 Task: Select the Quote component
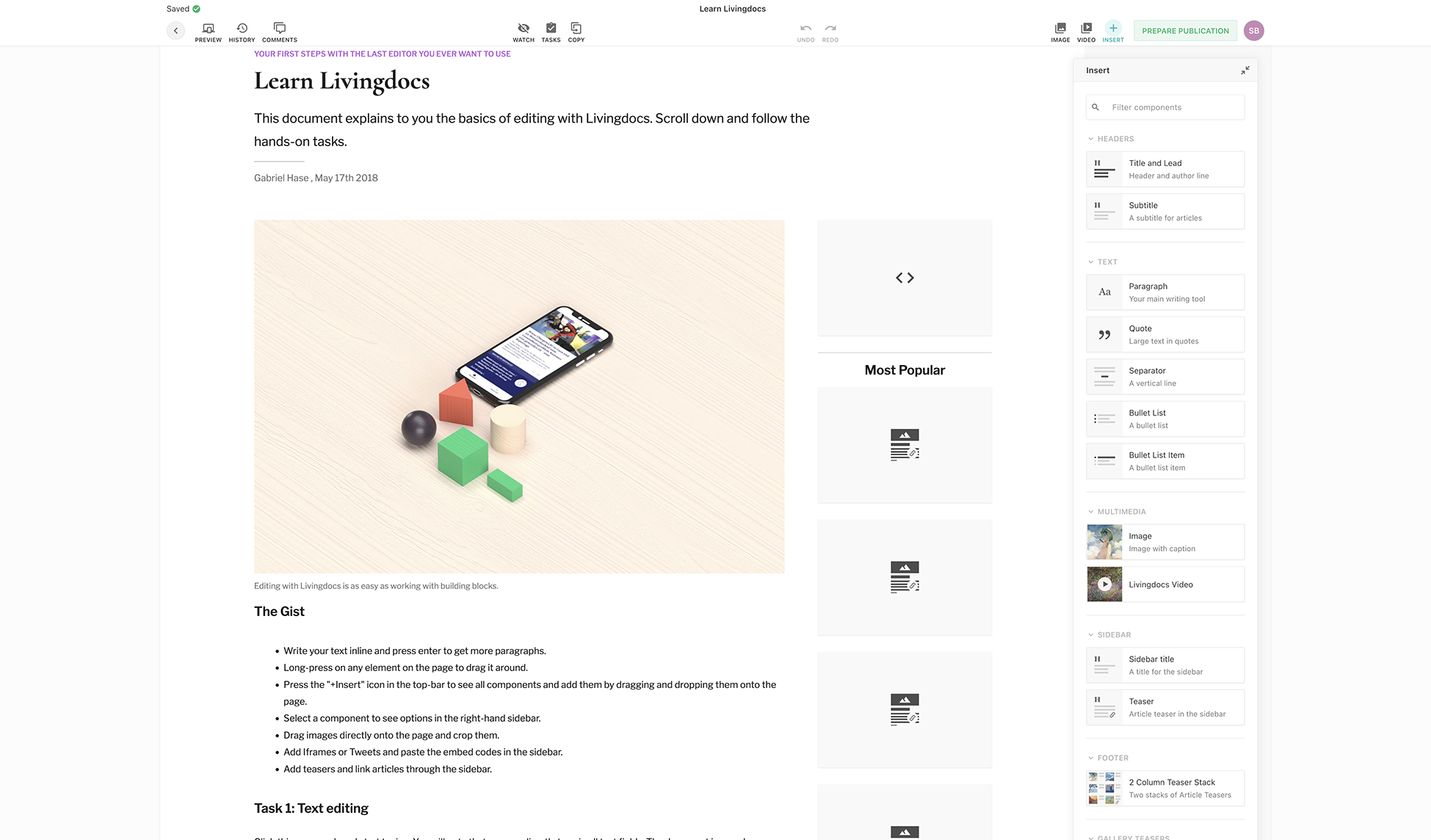[1165, 335]
